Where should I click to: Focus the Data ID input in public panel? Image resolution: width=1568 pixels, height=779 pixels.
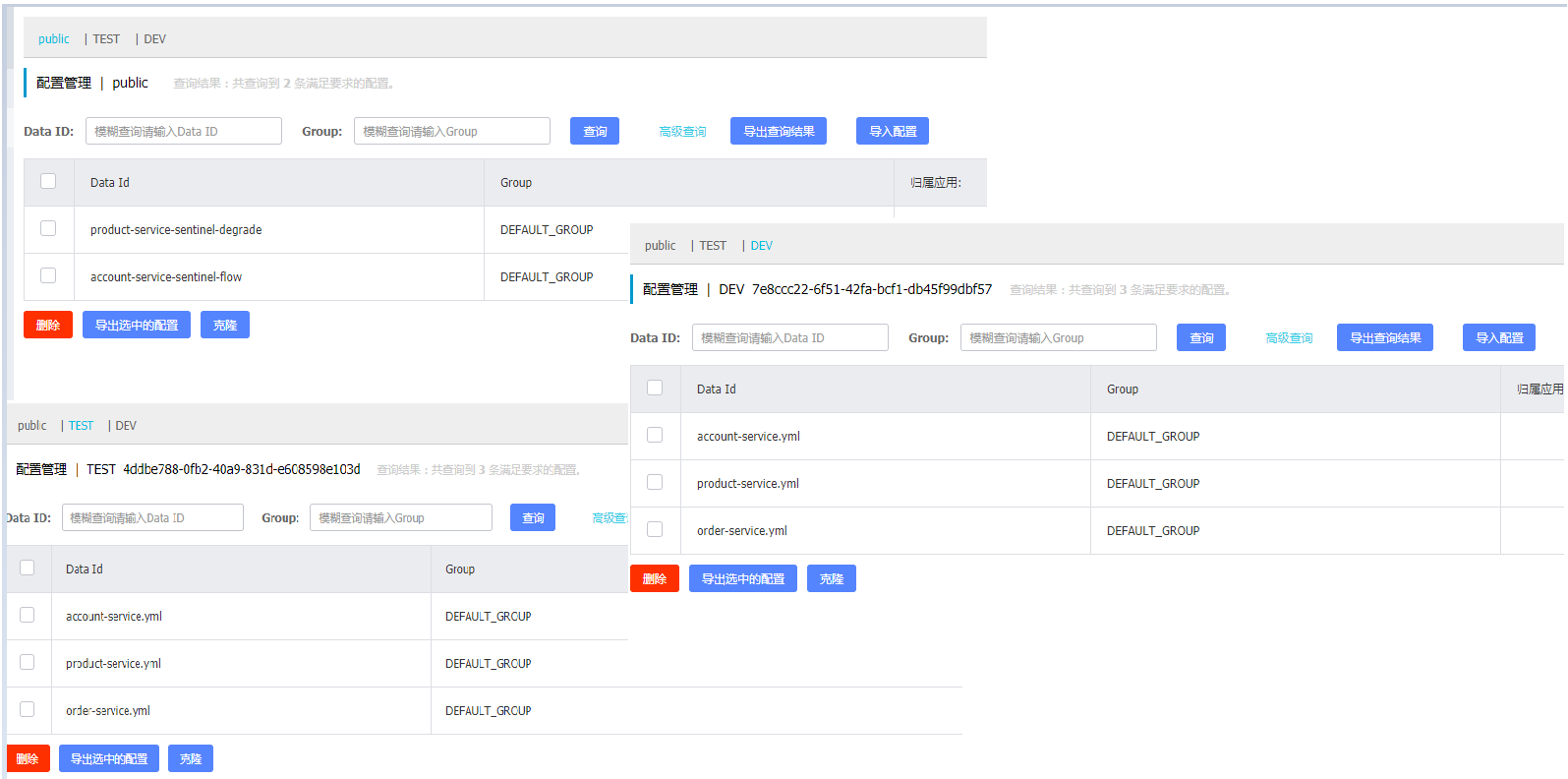pos(184,131)
